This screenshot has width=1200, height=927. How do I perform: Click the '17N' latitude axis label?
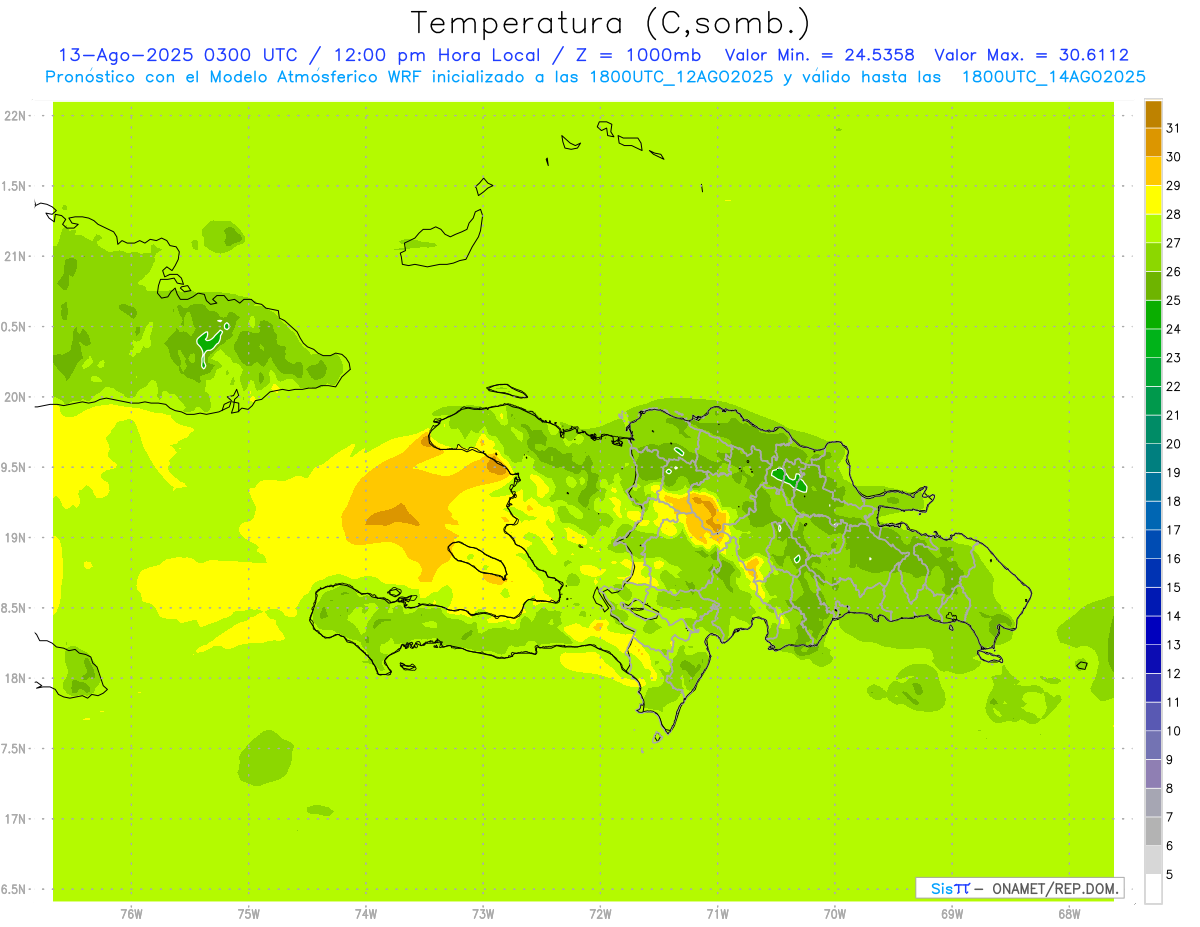(x=16, y=820)
